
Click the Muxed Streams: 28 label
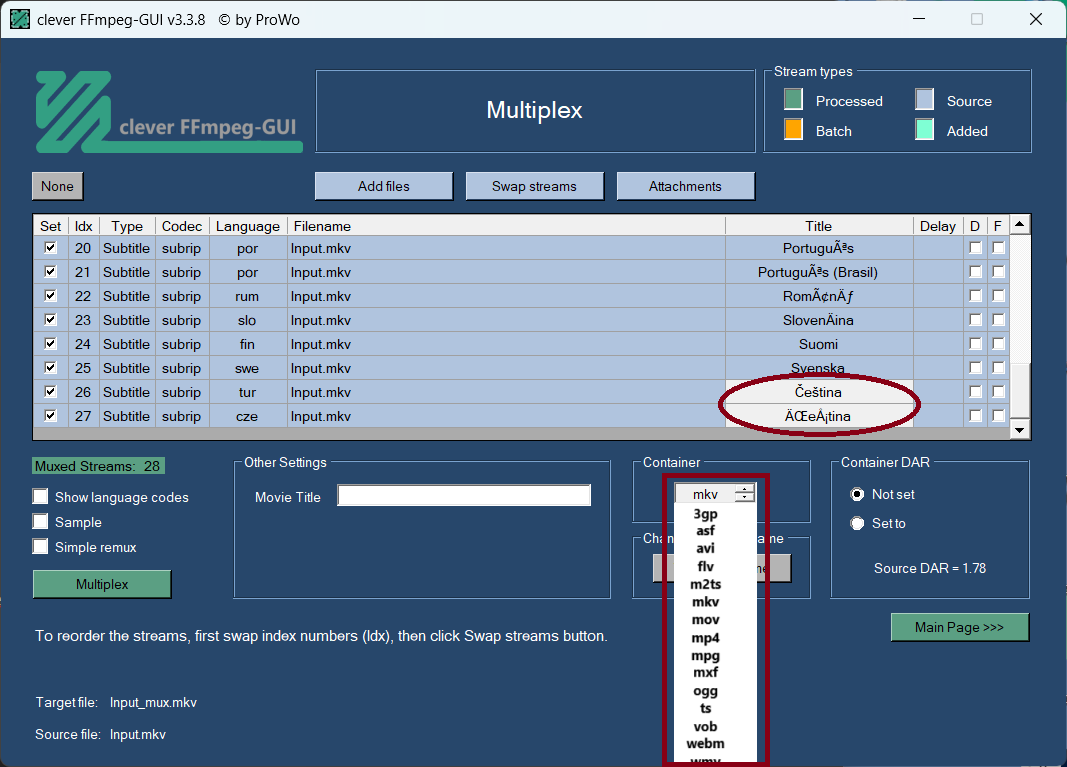click(x=98, y=466)
